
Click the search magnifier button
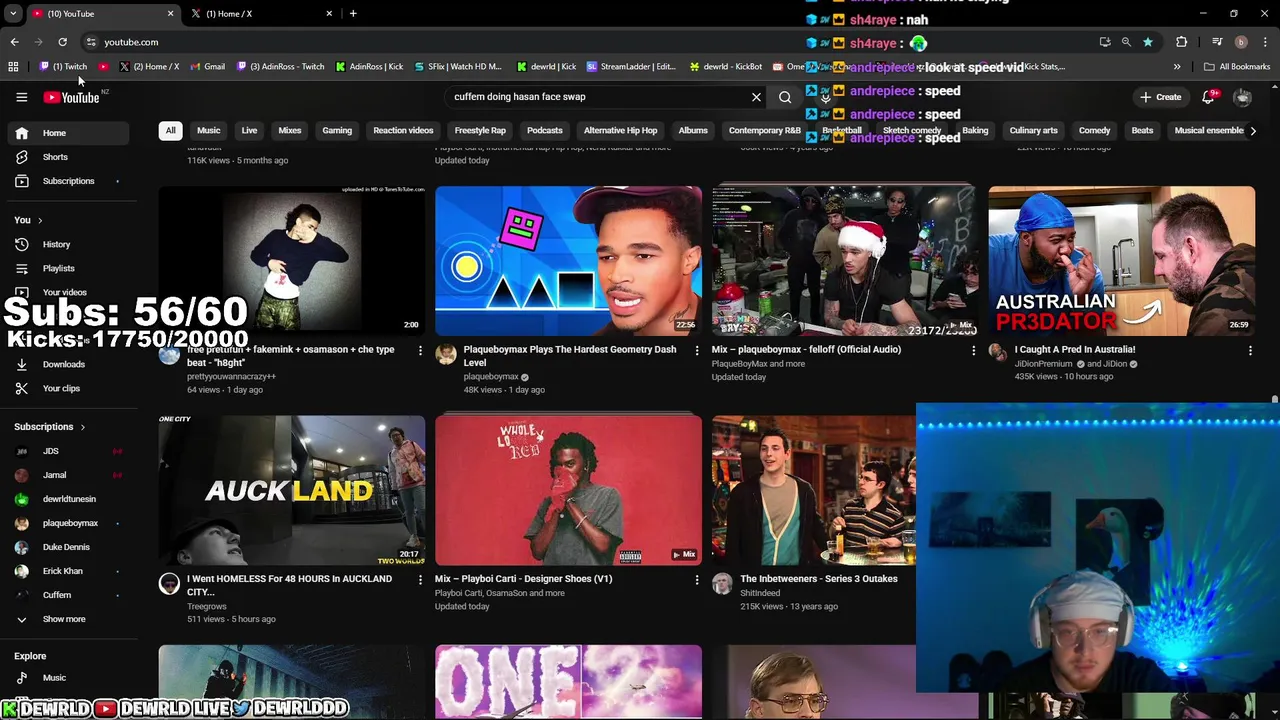pos(785,97)
